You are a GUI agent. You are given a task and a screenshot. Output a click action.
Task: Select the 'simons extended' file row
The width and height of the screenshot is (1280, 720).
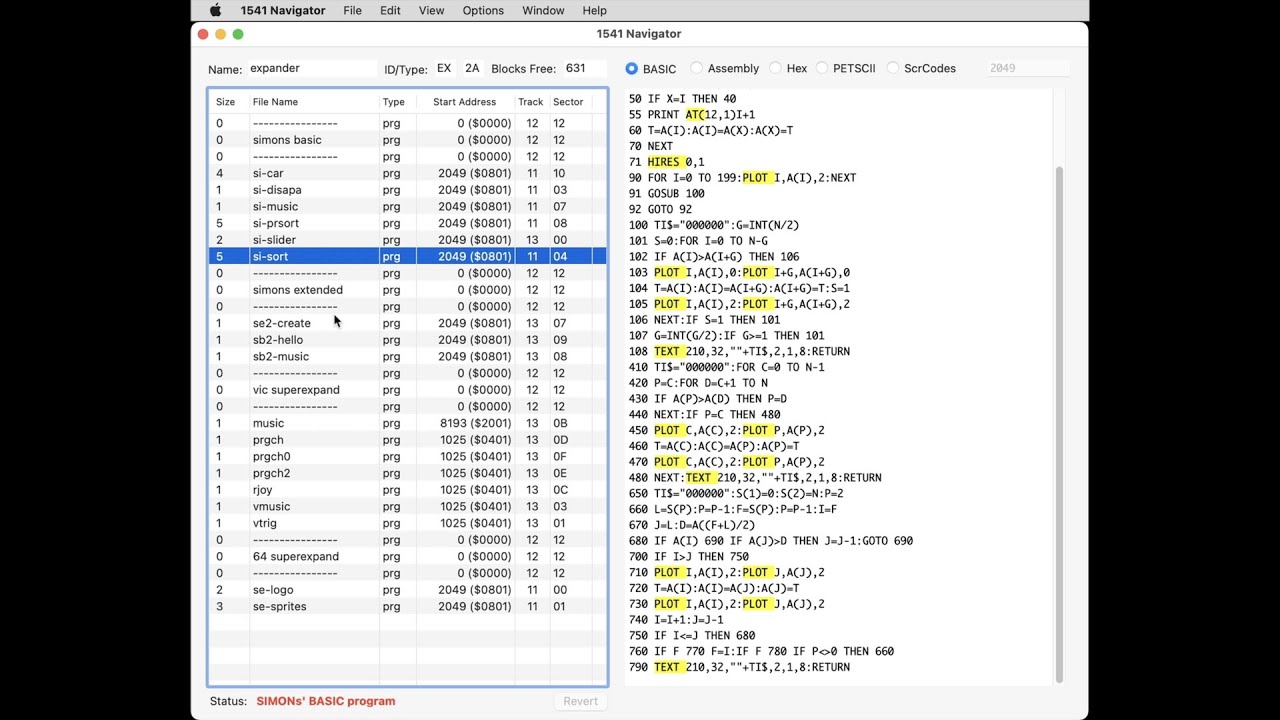click(x=407, y=290)
